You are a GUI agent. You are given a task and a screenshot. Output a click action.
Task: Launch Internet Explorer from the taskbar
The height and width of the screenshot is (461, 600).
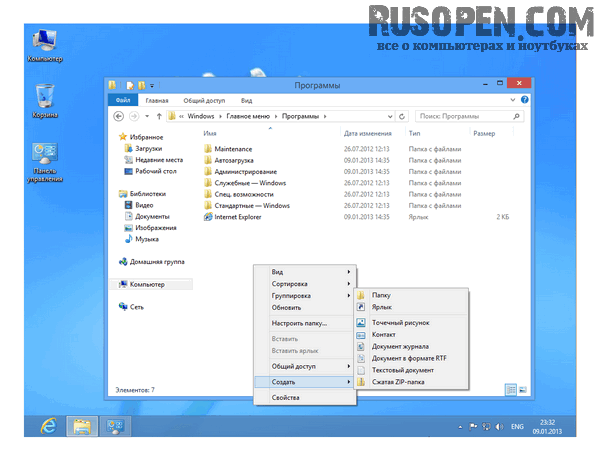click(46, 425)
